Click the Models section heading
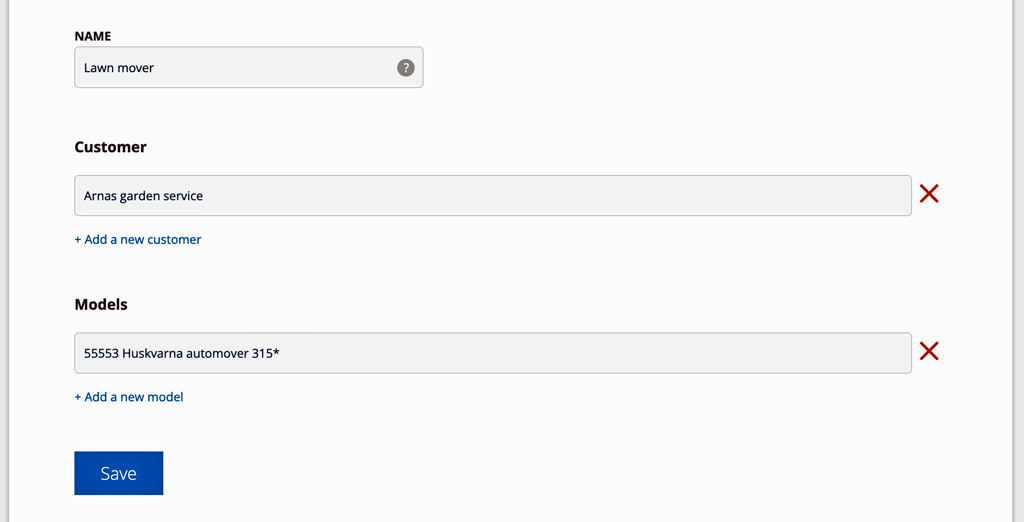The width and height of the screenshot is (1024, 522). (x=101, y=304)
